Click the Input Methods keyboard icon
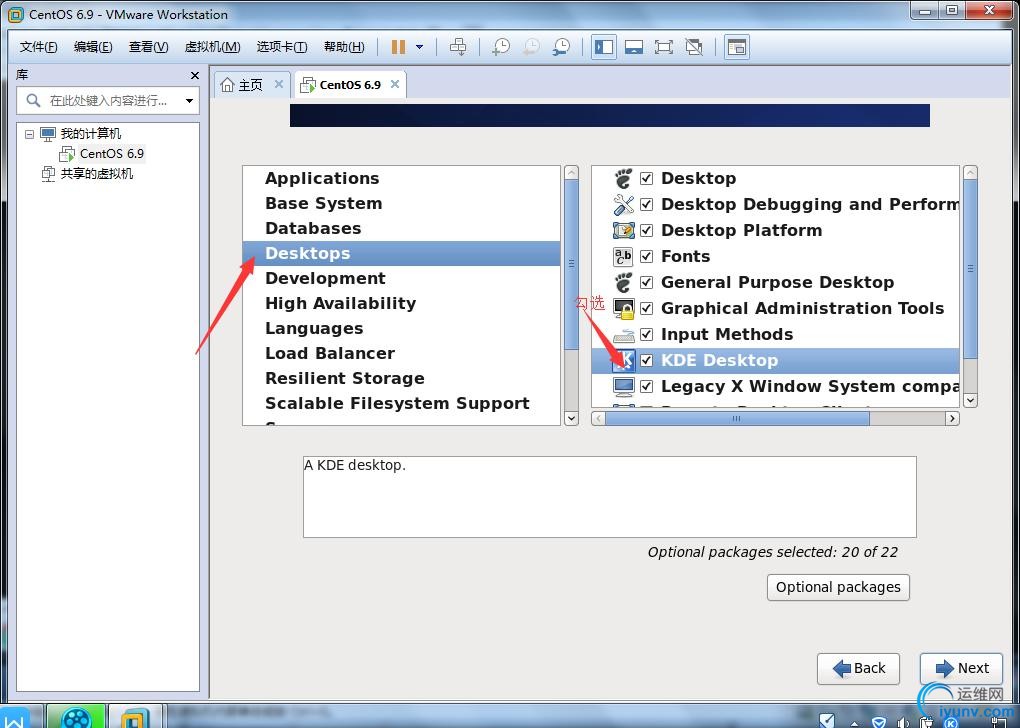The width and height of the screenshot is (1020, 728). point(623,335)
